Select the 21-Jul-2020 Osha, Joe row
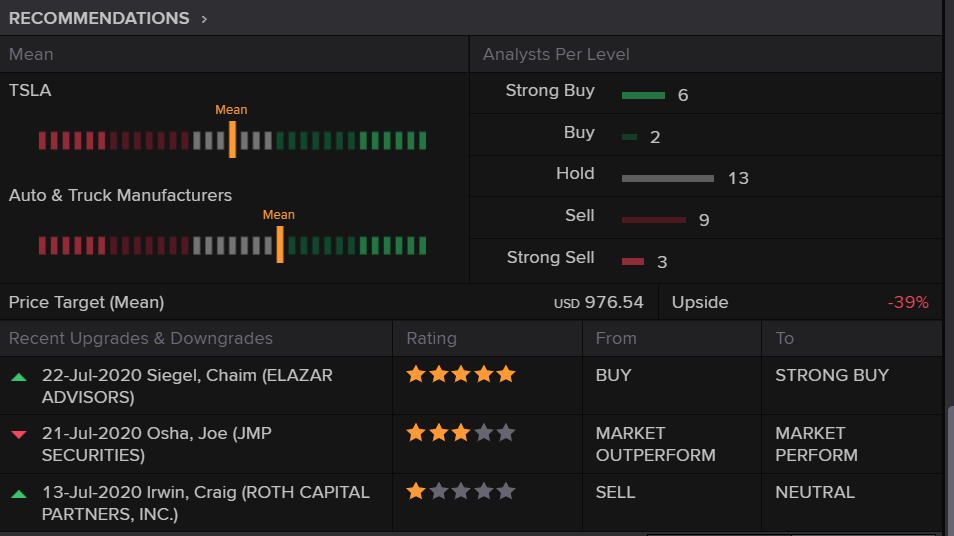 tap(156, 444)
